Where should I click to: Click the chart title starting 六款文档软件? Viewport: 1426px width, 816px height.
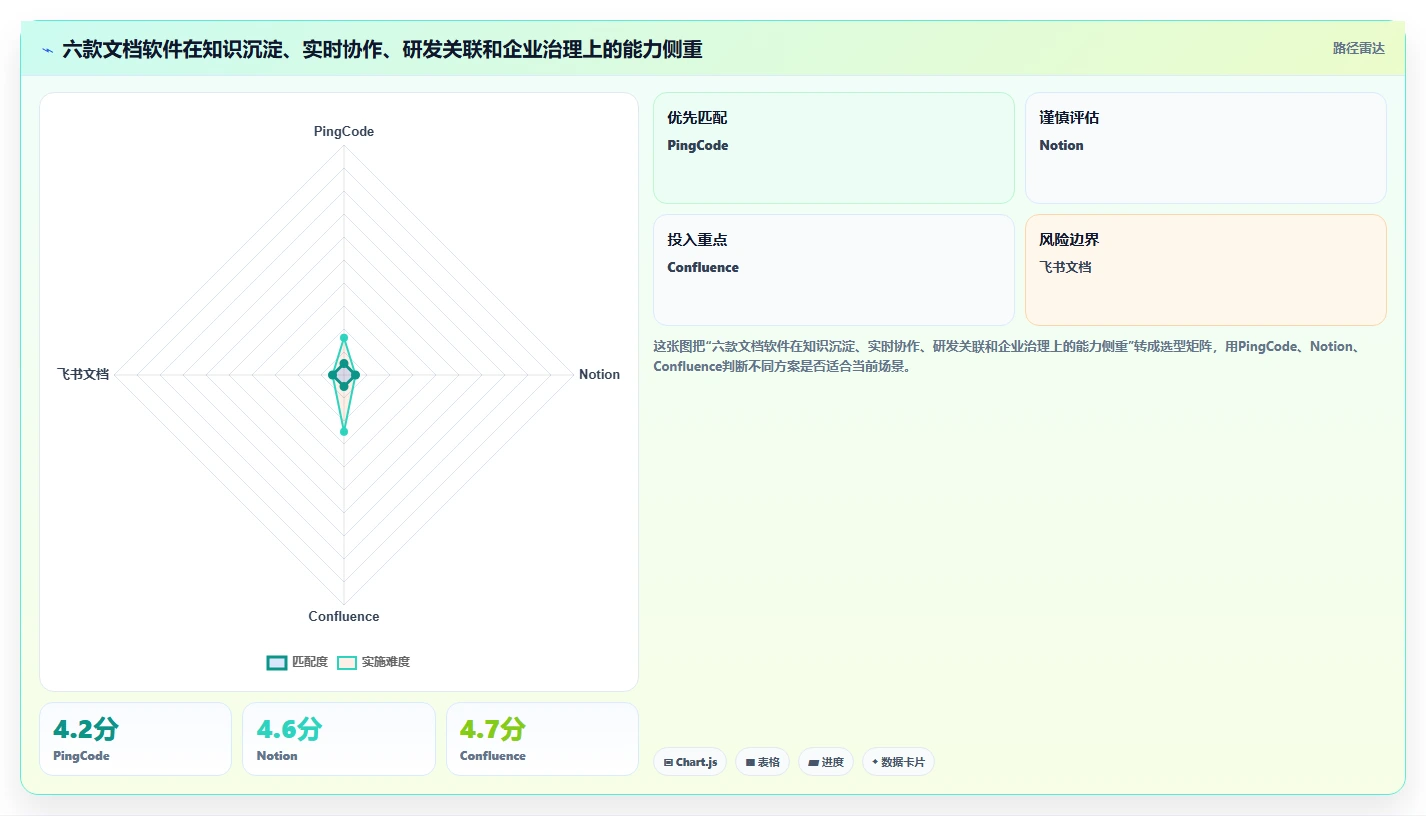pos(382,49)
